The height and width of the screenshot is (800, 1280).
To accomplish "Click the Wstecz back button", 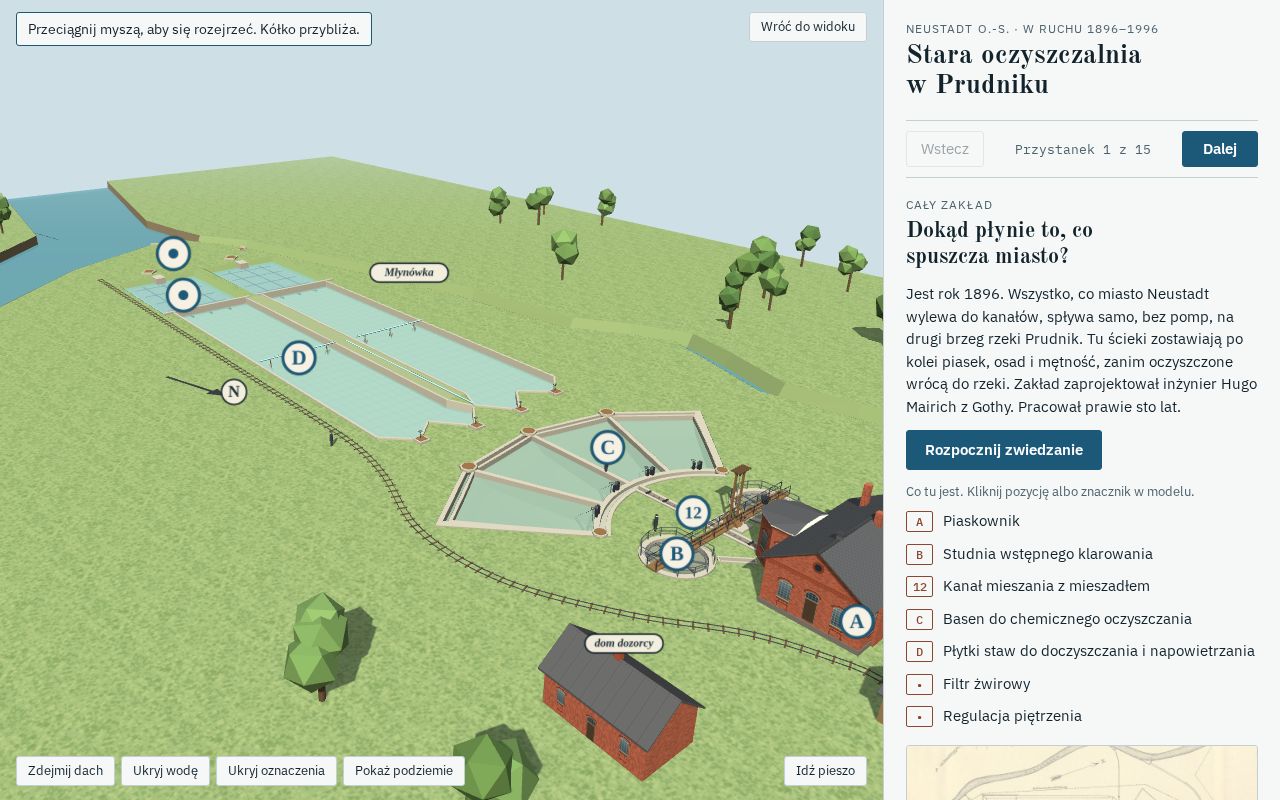I will (x=945, y=149).
